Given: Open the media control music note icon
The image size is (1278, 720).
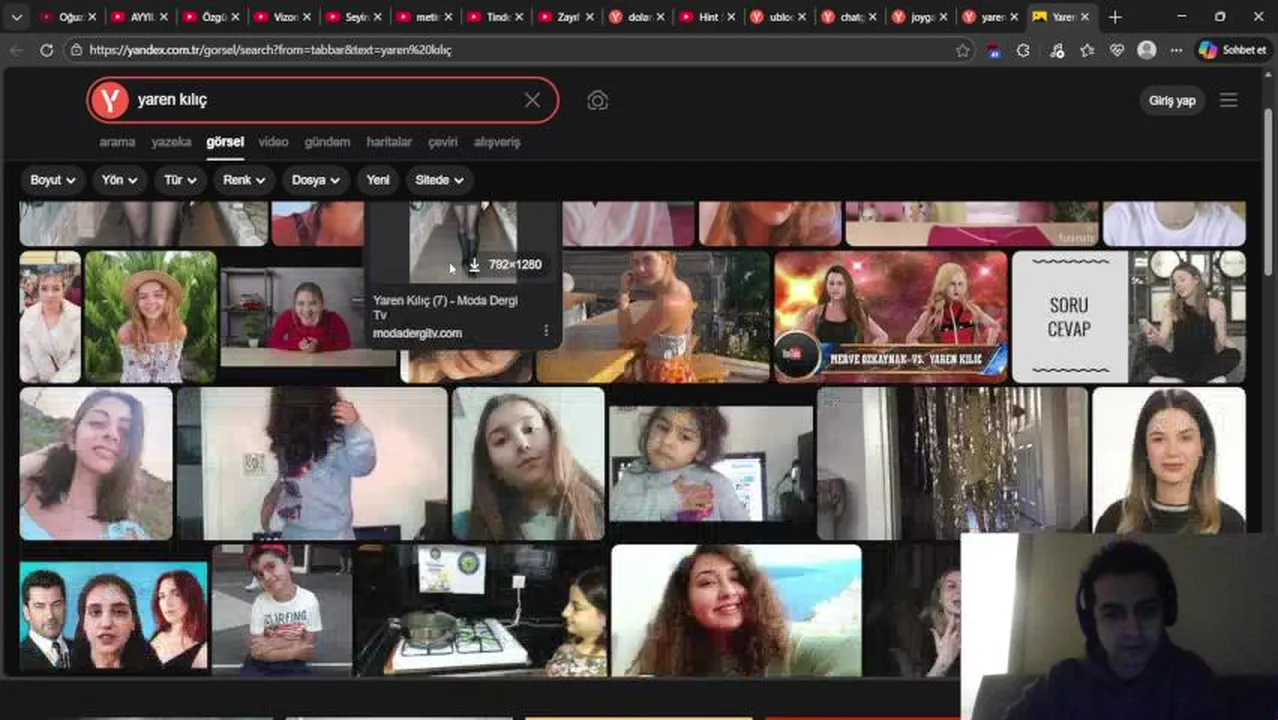Looking at the screenshot, I should click(1057, 50).
